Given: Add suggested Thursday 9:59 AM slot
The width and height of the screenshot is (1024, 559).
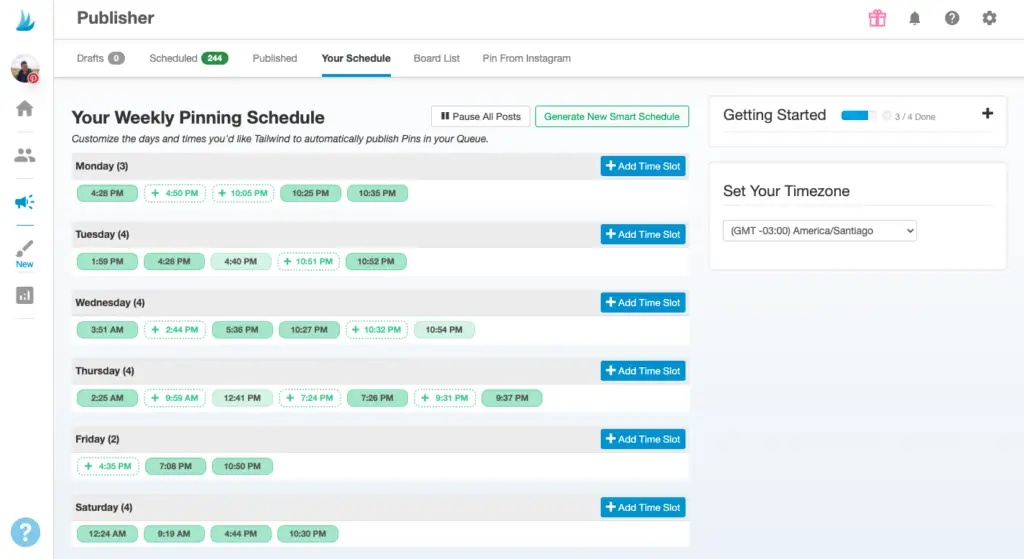Looking at the screenshot, I should point(175,398).
